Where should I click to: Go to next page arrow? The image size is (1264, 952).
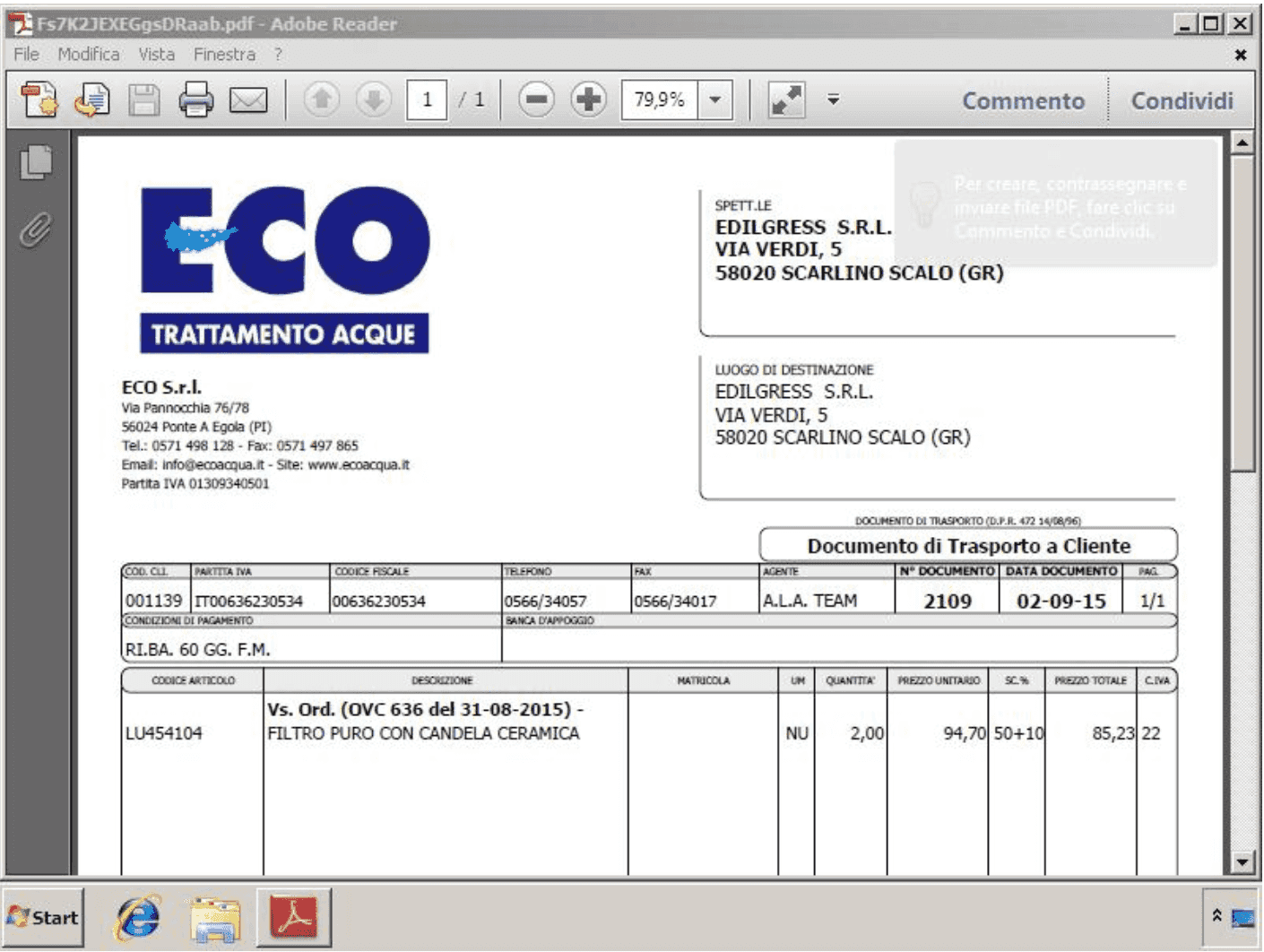click(x=373, y=100)
